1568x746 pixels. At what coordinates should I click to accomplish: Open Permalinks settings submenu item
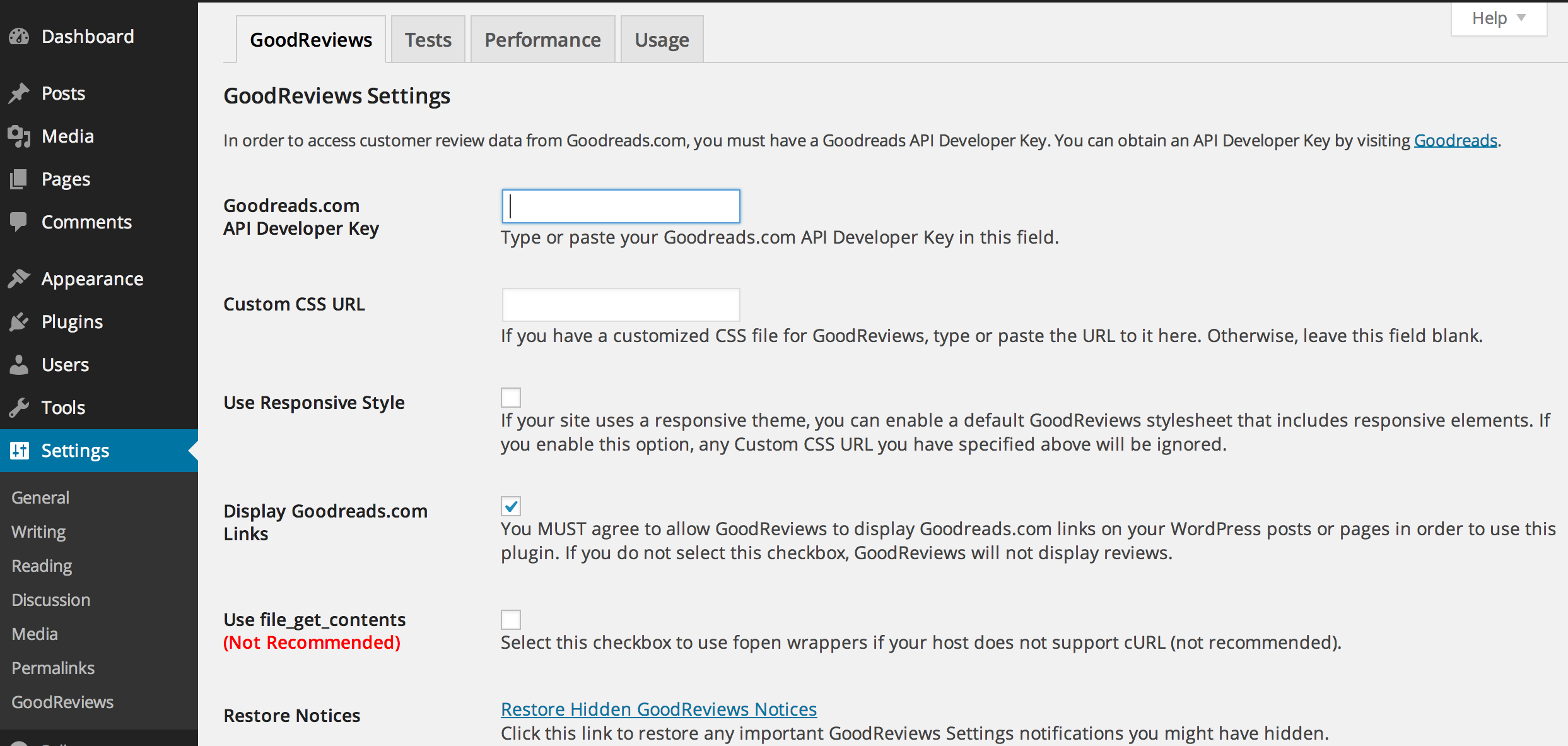[x=53, y=668]
